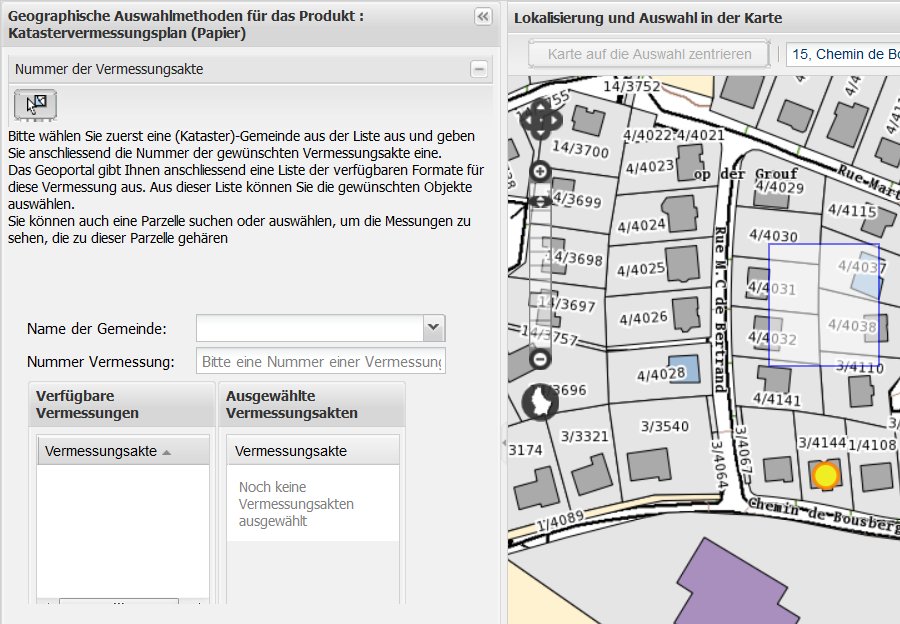
Task: Switch to the Ausgewählte Vermessungsakten panel
Action: 311,403
